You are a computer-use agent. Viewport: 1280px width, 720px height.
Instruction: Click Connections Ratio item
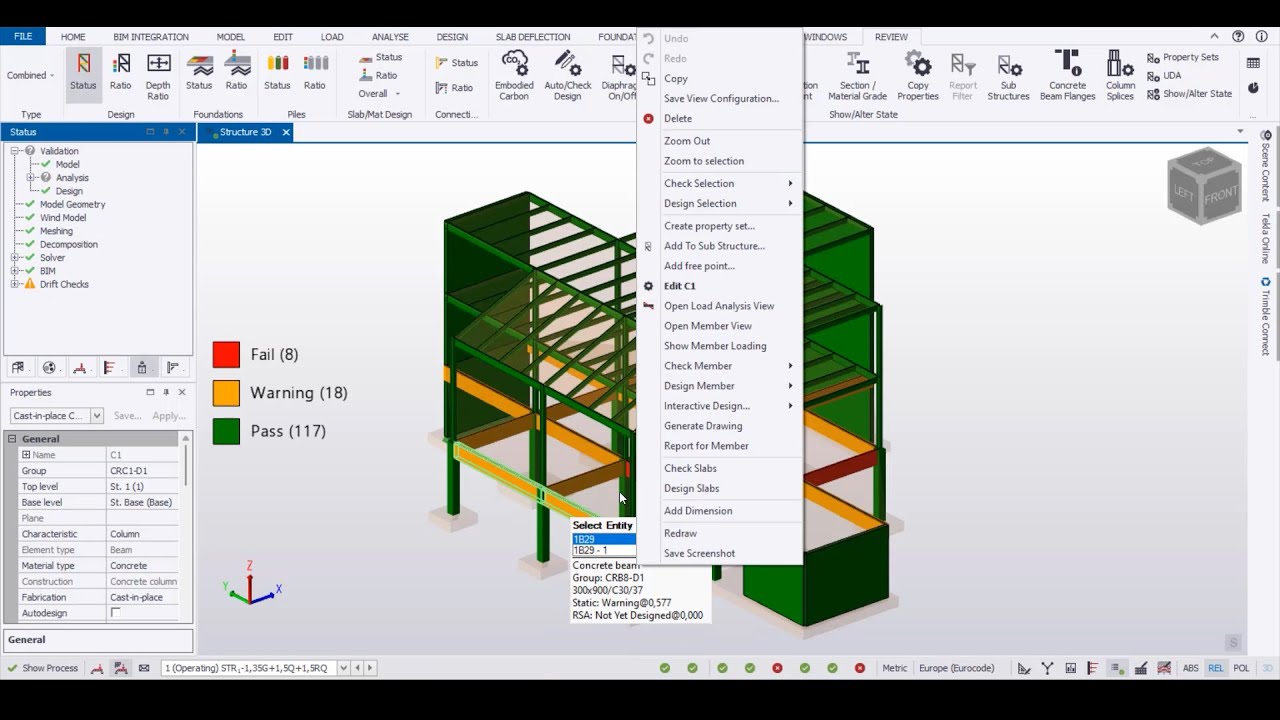pos(454,88)
